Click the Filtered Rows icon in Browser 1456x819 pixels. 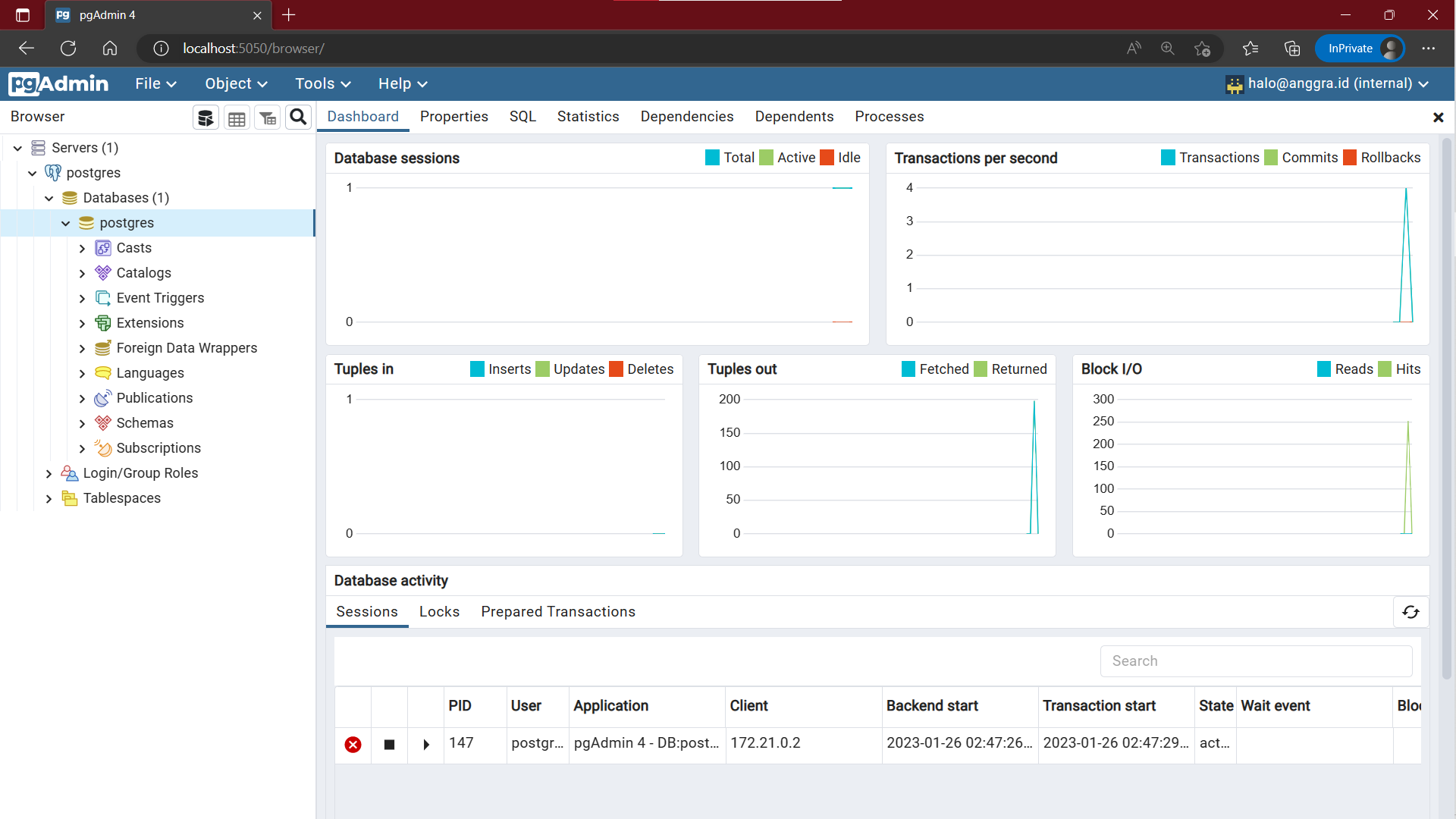tap(268, 118)
